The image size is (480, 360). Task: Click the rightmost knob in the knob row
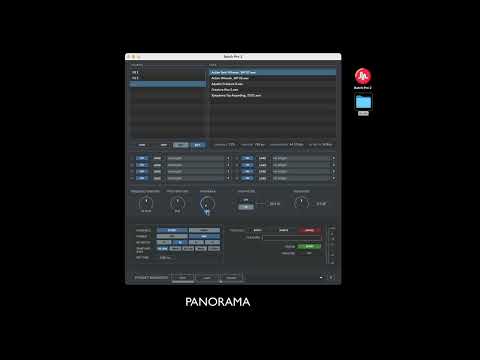pos(301,203)
